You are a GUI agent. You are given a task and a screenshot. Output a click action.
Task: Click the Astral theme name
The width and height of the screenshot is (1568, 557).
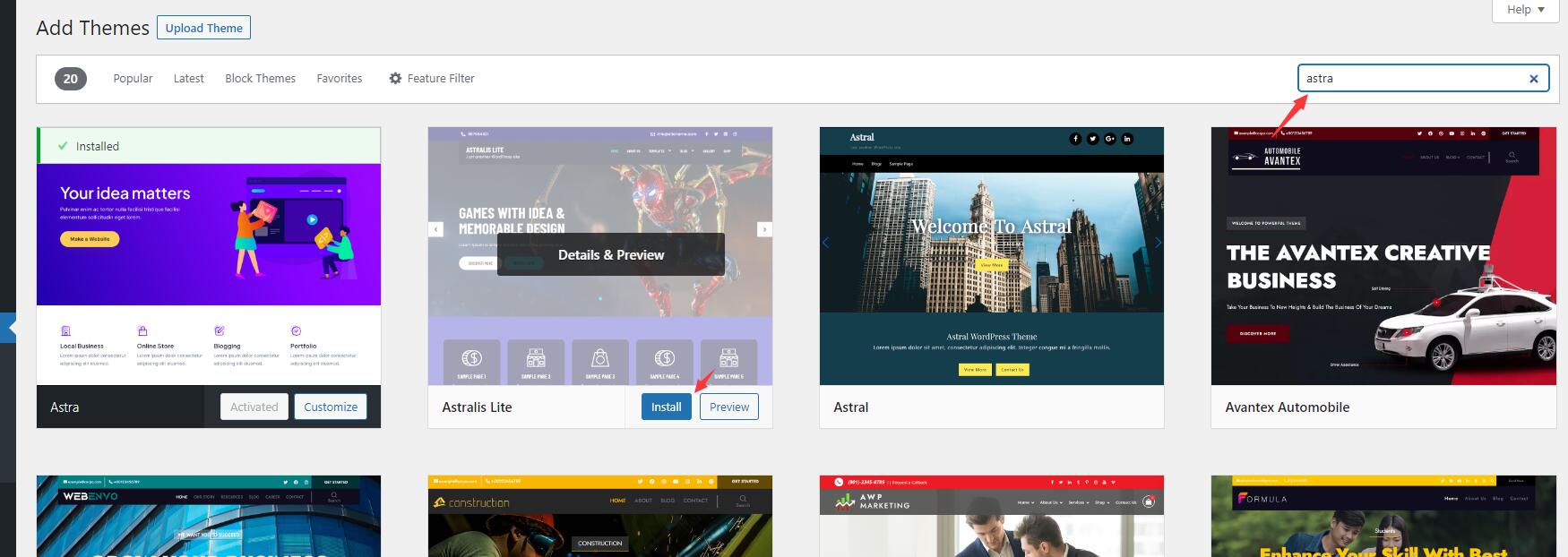click(850, 407)
